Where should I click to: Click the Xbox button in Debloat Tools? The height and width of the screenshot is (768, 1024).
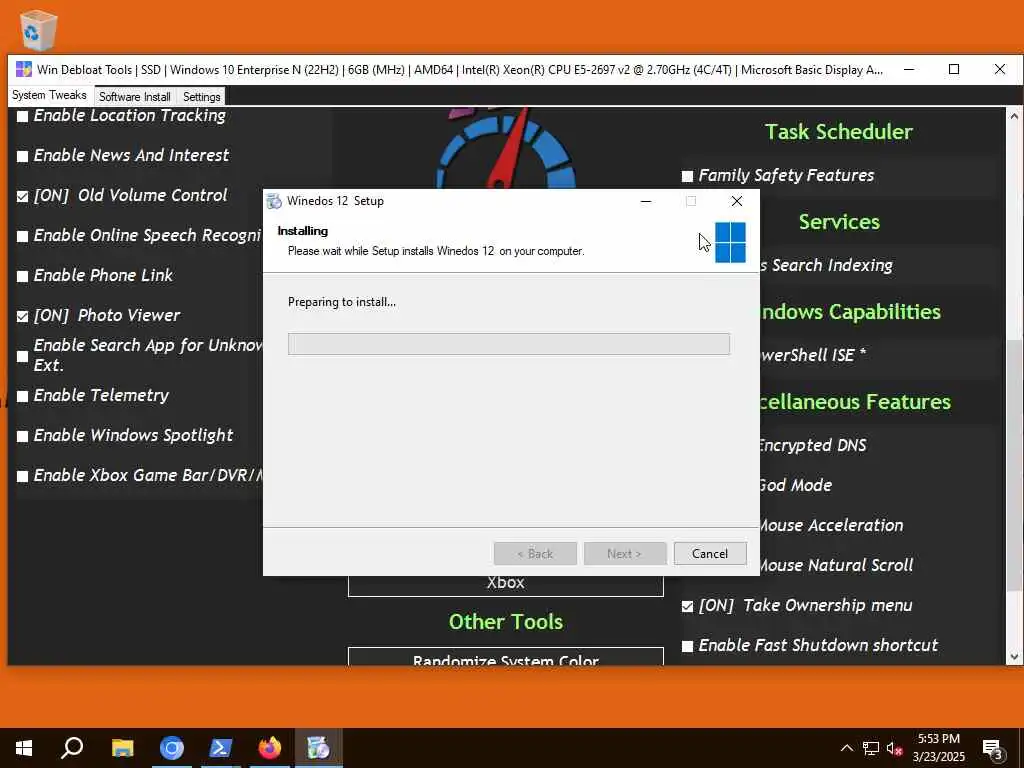[x=505, y=585]
